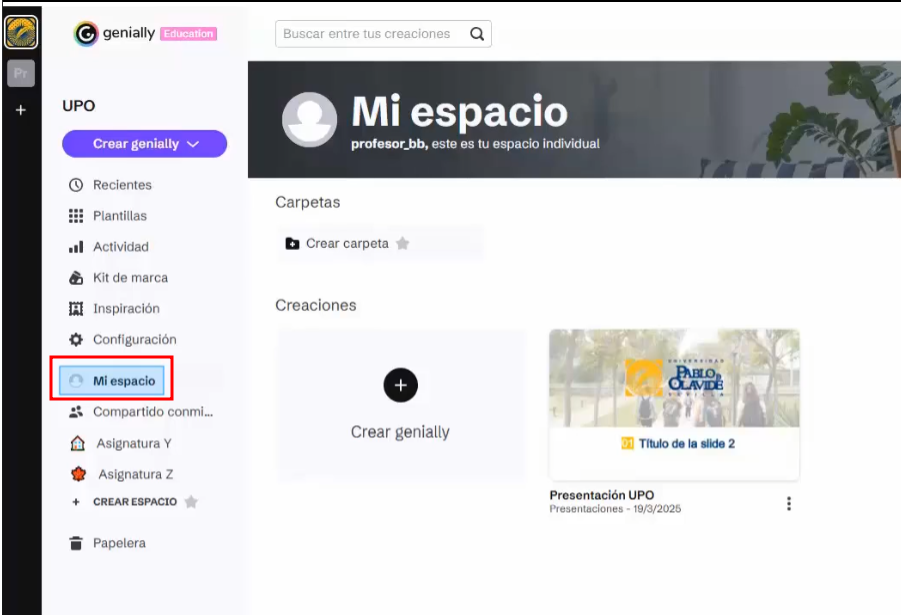Click the Genially logo icon
The image size is (901, 615).
pos(87,34)
